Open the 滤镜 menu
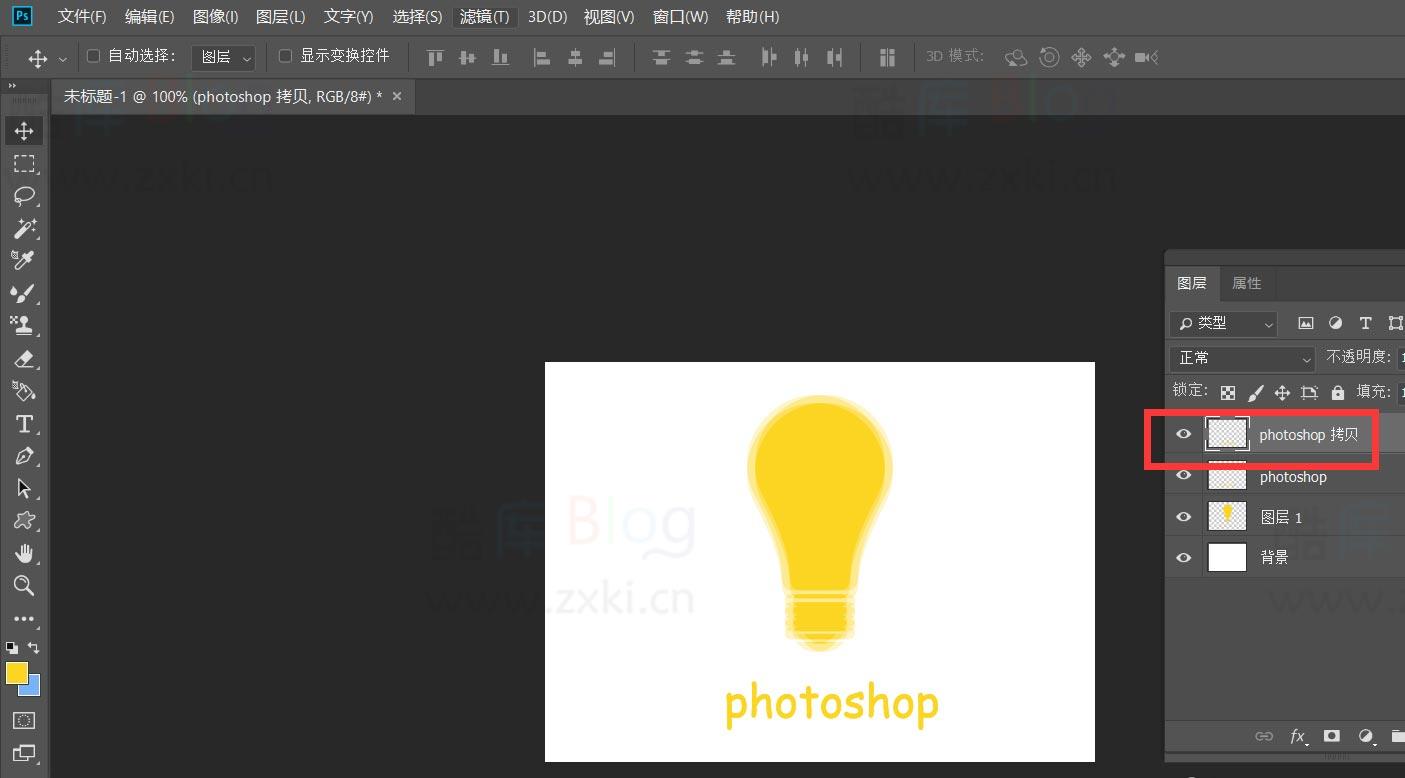This screenshot has height=778, width=1405. pos(484,16)
